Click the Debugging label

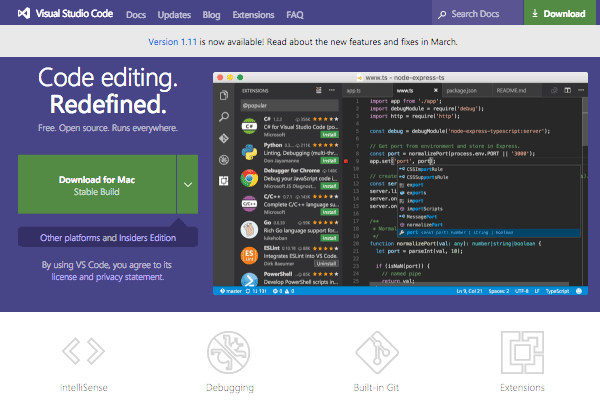pyautogui.click(x=230, y=388)
